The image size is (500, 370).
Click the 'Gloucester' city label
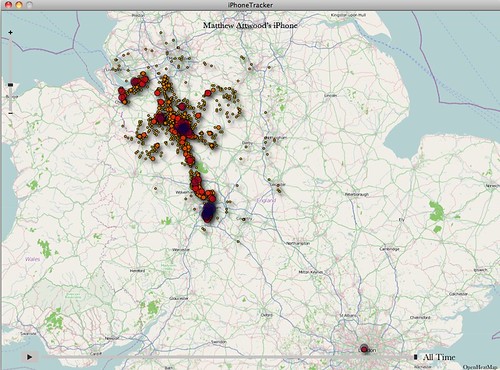pos(179,298)
